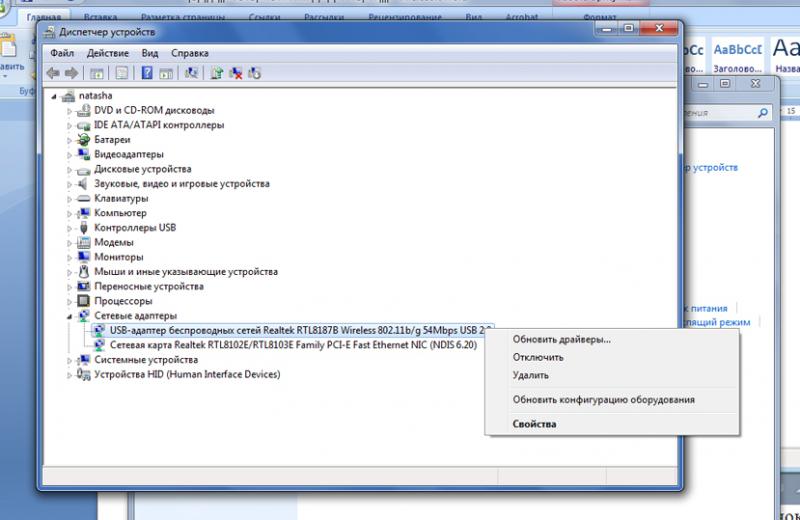800x520 pixels.
Task: Click the Help window search input field
Action: click(719, 113)
